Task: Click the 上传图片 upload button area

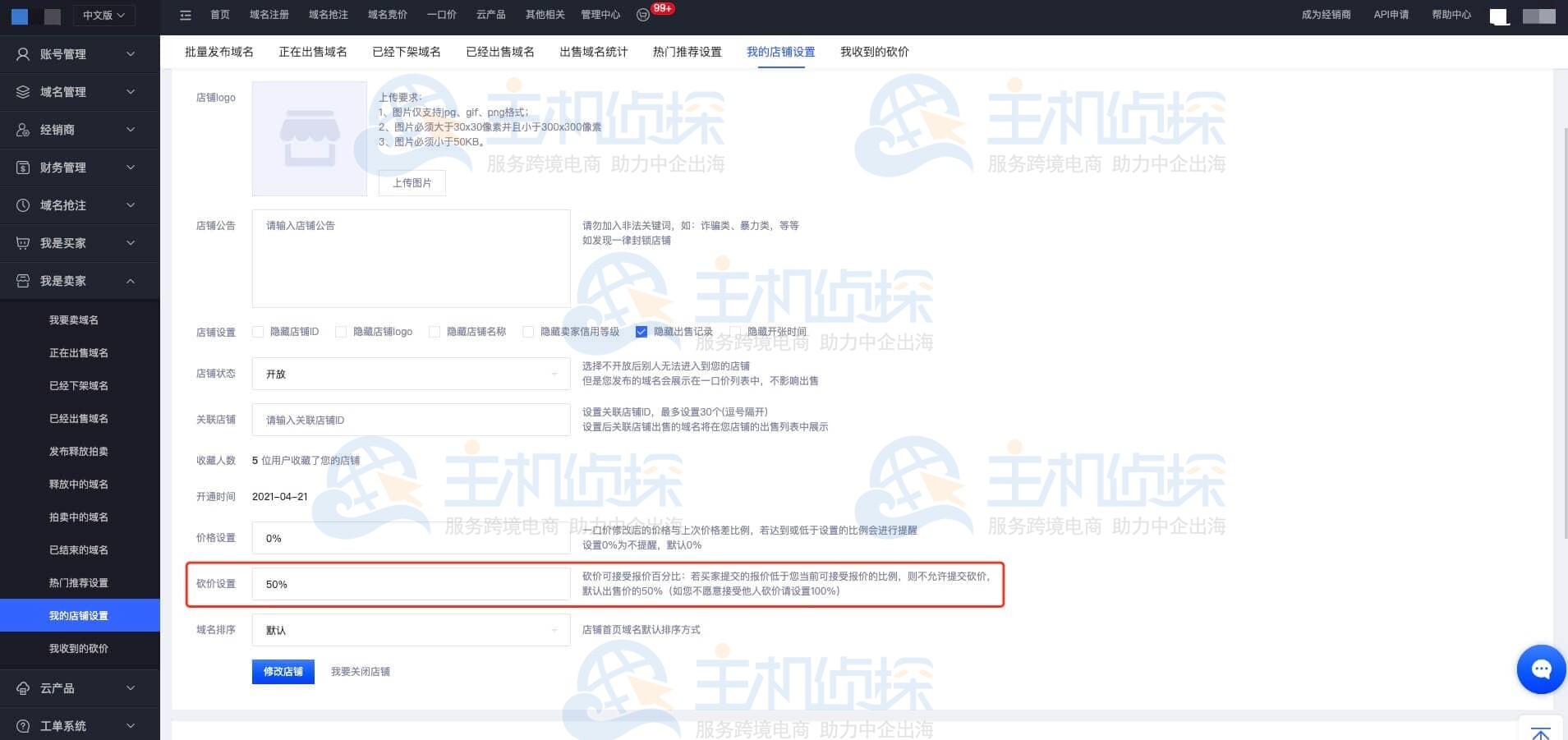Action: click(412, 182)
